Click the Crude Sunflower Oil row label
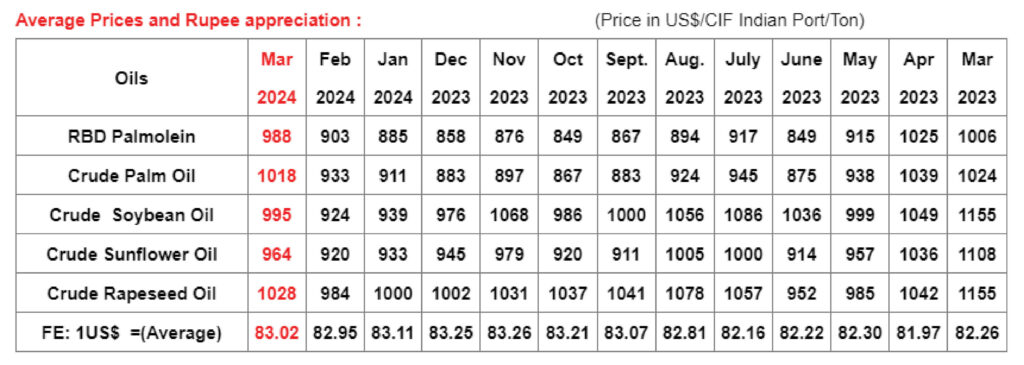The width and height of the screenshot is (1024, 365). pos(133,254)
